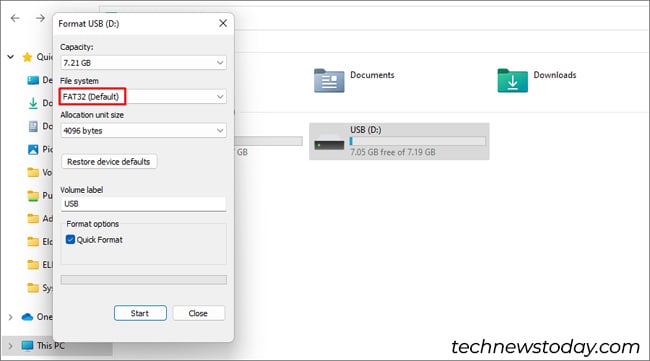Click Restore device defaults button
The width and height of the screenshot is (650, 361).
109,162
